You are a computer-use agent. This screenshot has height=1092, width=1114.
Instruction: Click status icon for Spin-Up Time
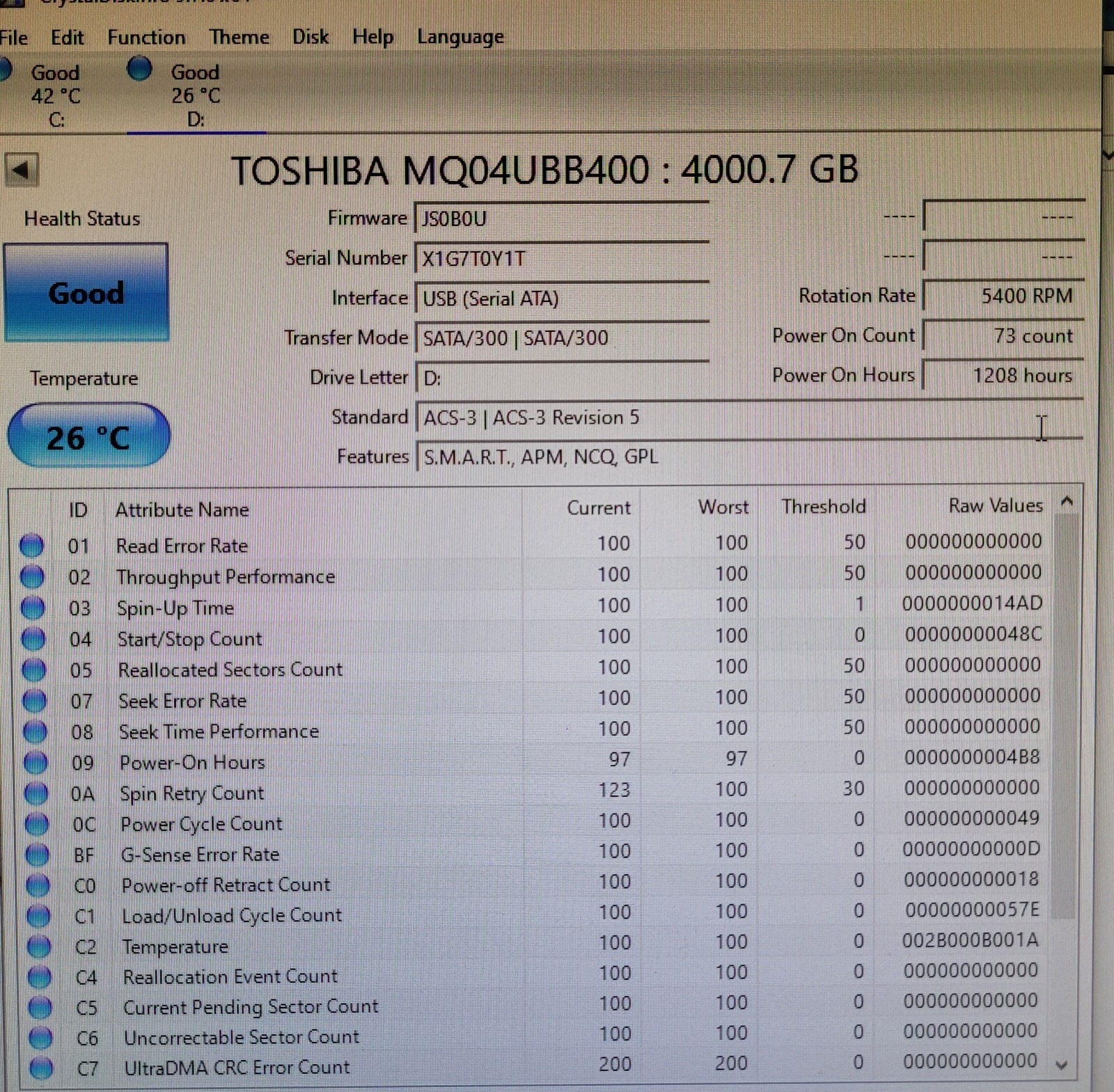[x=33, y=608]
